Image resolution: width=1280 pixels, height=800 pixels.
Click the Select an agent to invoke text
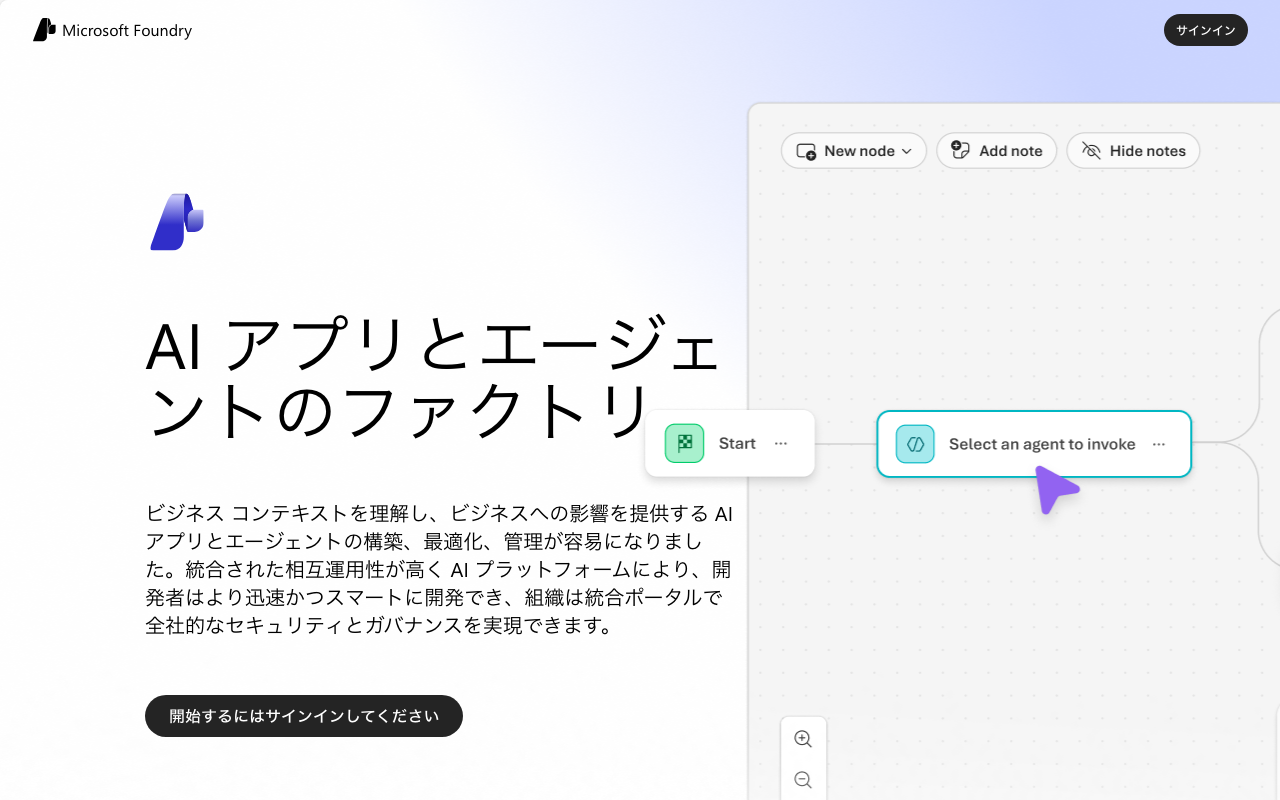tap(1042, 444)
